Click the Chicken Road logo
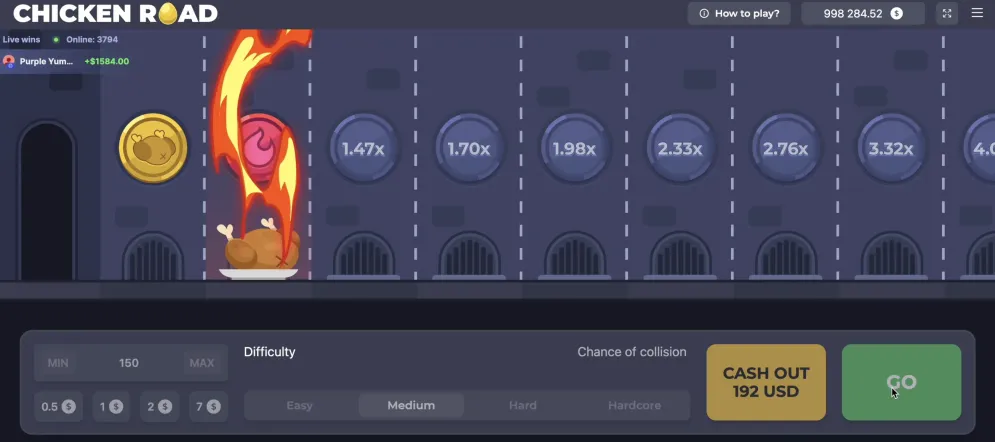This screenshot has height=442, width=995. [x=115, y=13]
